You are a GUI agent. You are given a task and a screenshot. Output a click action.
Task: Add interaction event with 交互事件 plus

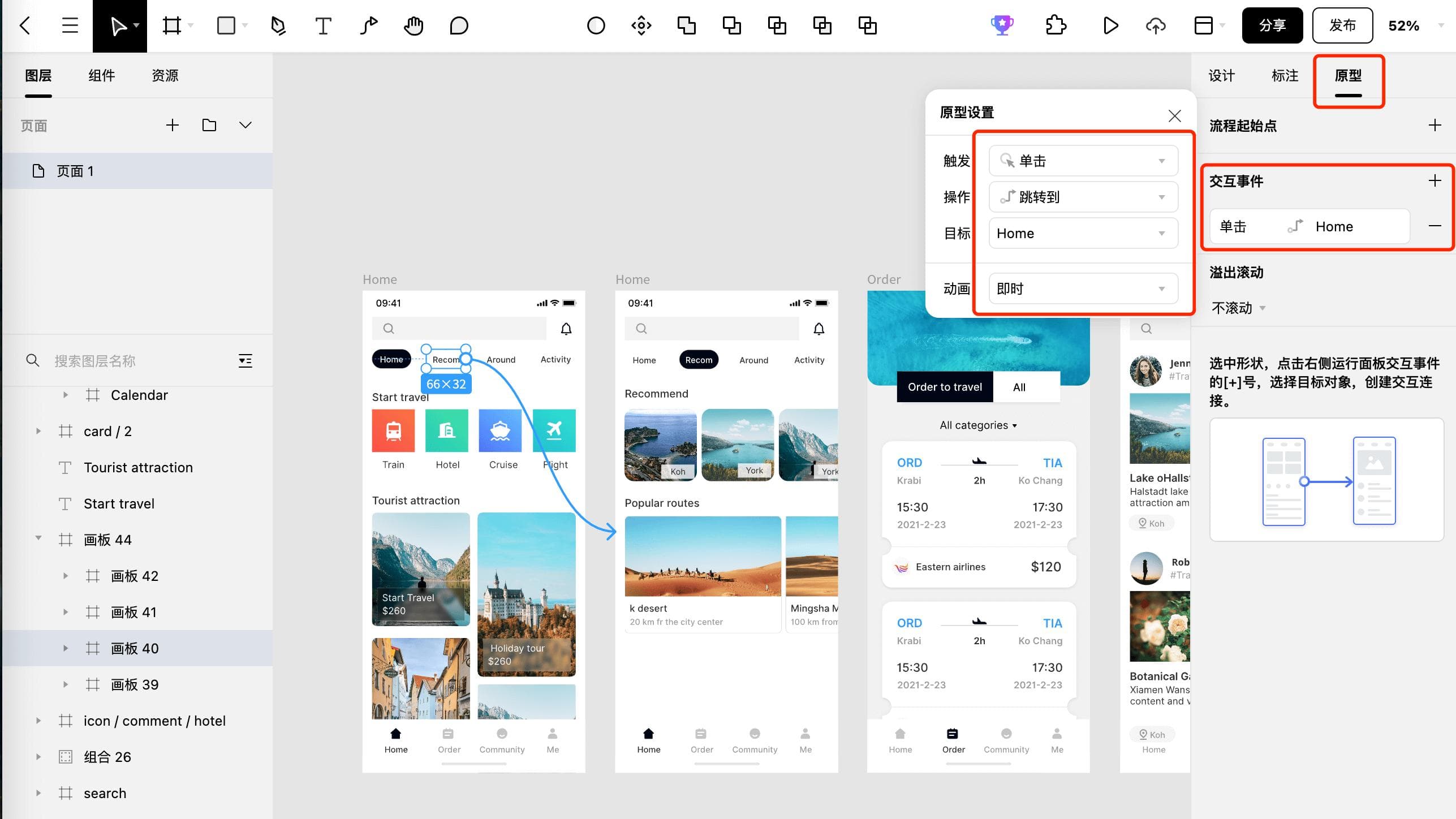coord(1435,180)
